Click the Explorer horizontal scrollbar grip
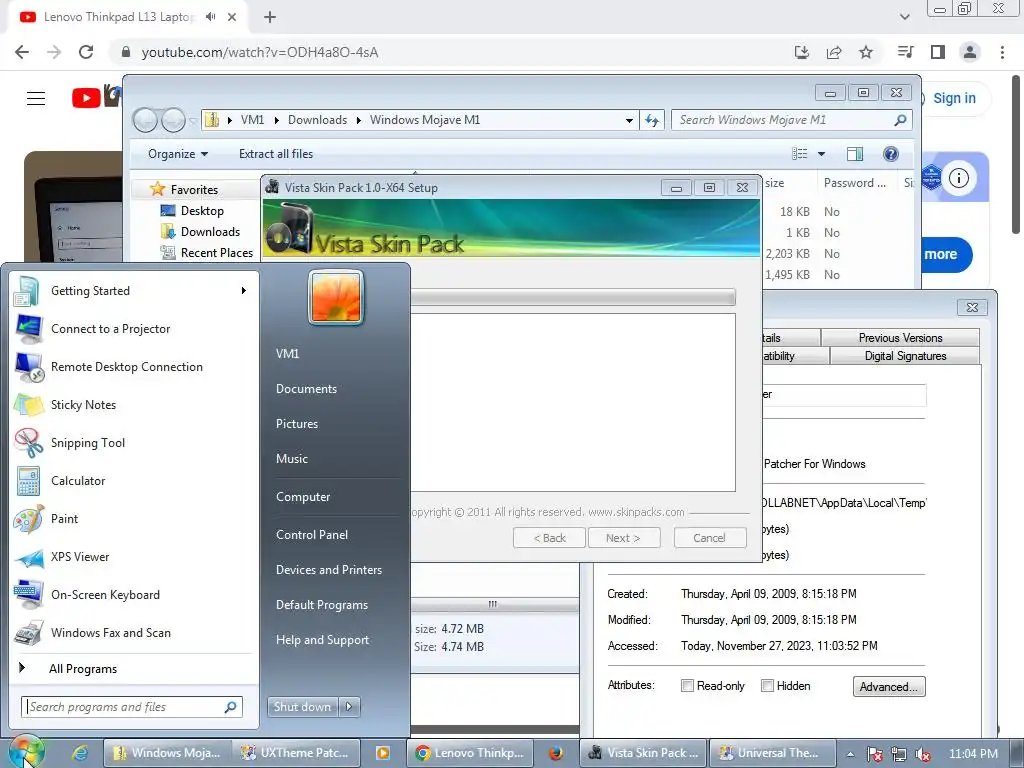This screenshot has height=768, width=1024. coord(493,604)
